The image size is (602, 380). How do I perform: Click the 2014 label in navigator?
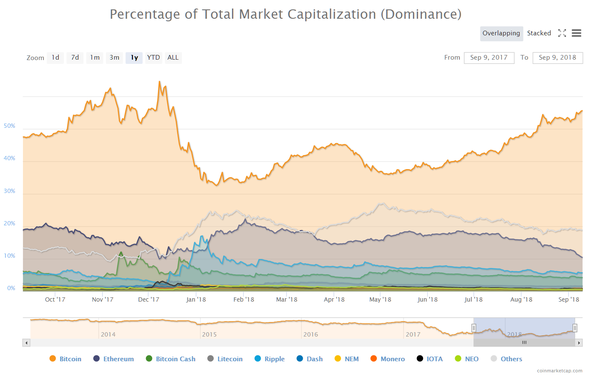point(108,335)
